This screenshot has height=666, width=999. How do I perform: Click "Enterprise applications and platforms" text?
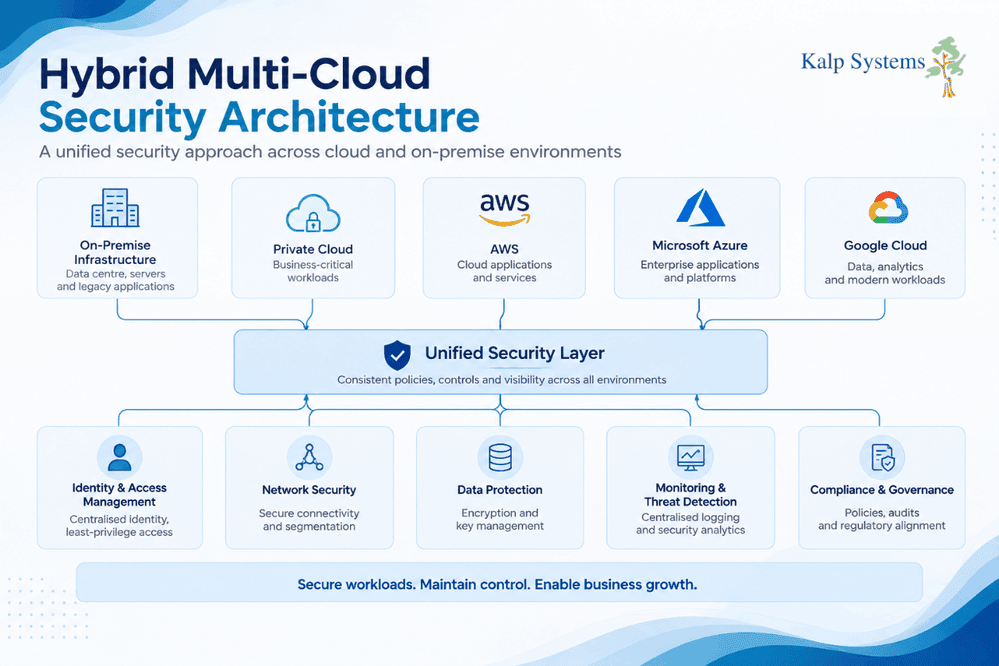[700, 271]
